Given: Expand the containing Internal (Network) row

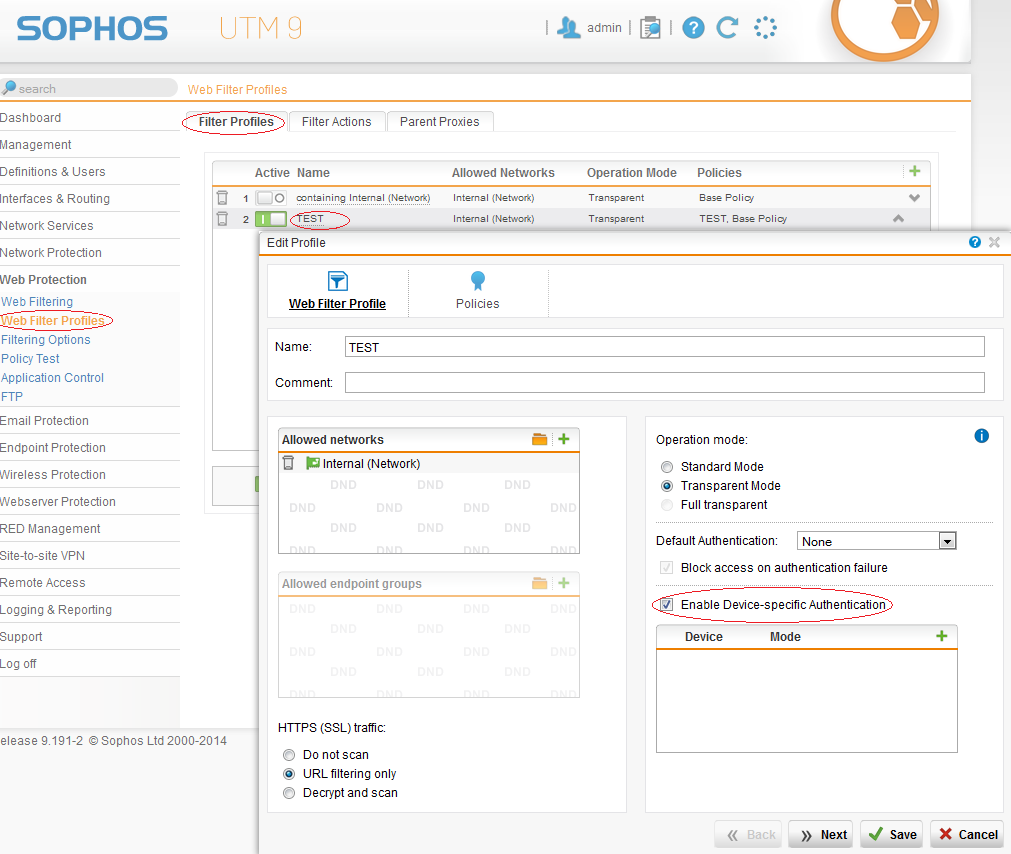Looking at the screenshot, I should tap(912, 197).
